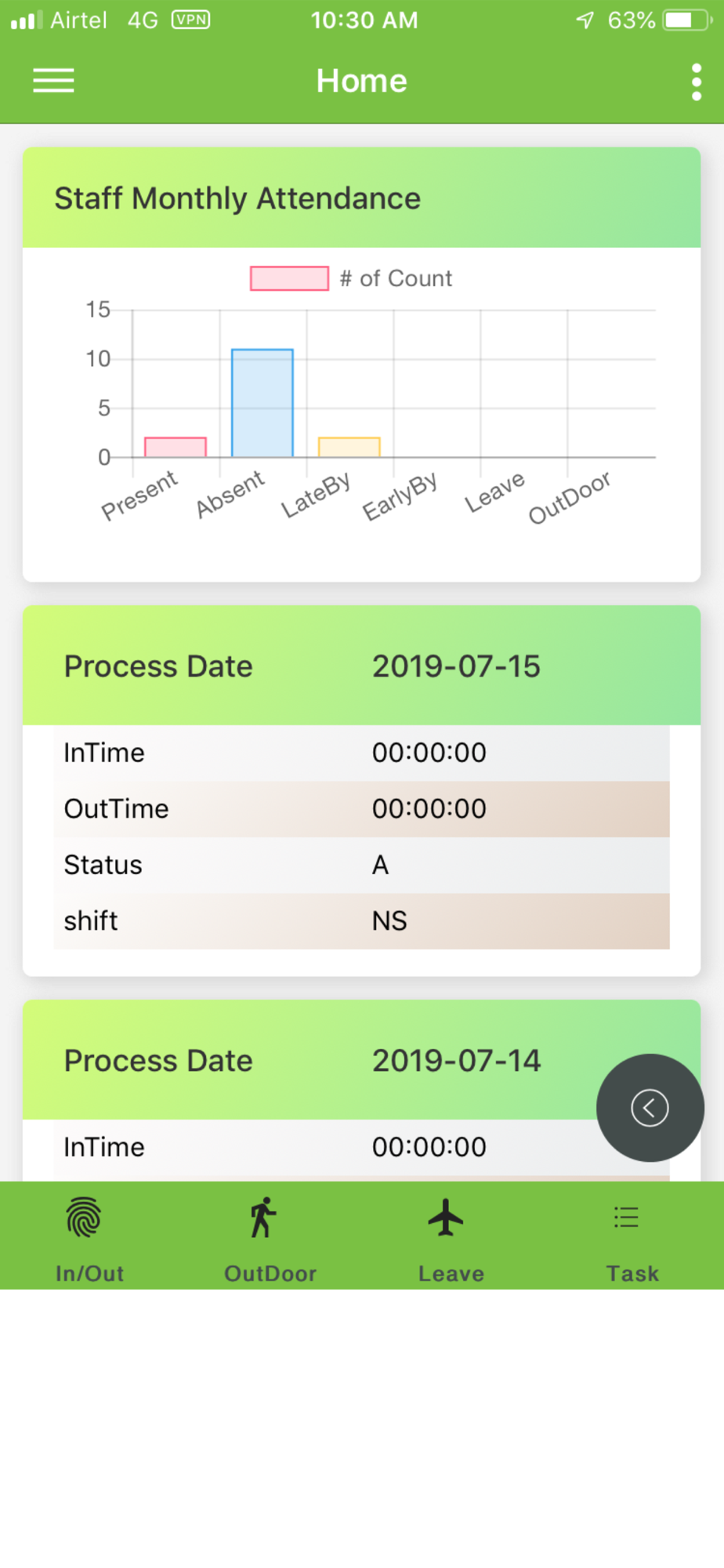Select the pink Present bar
This screenshot has height=1568, width=724.
176,447
